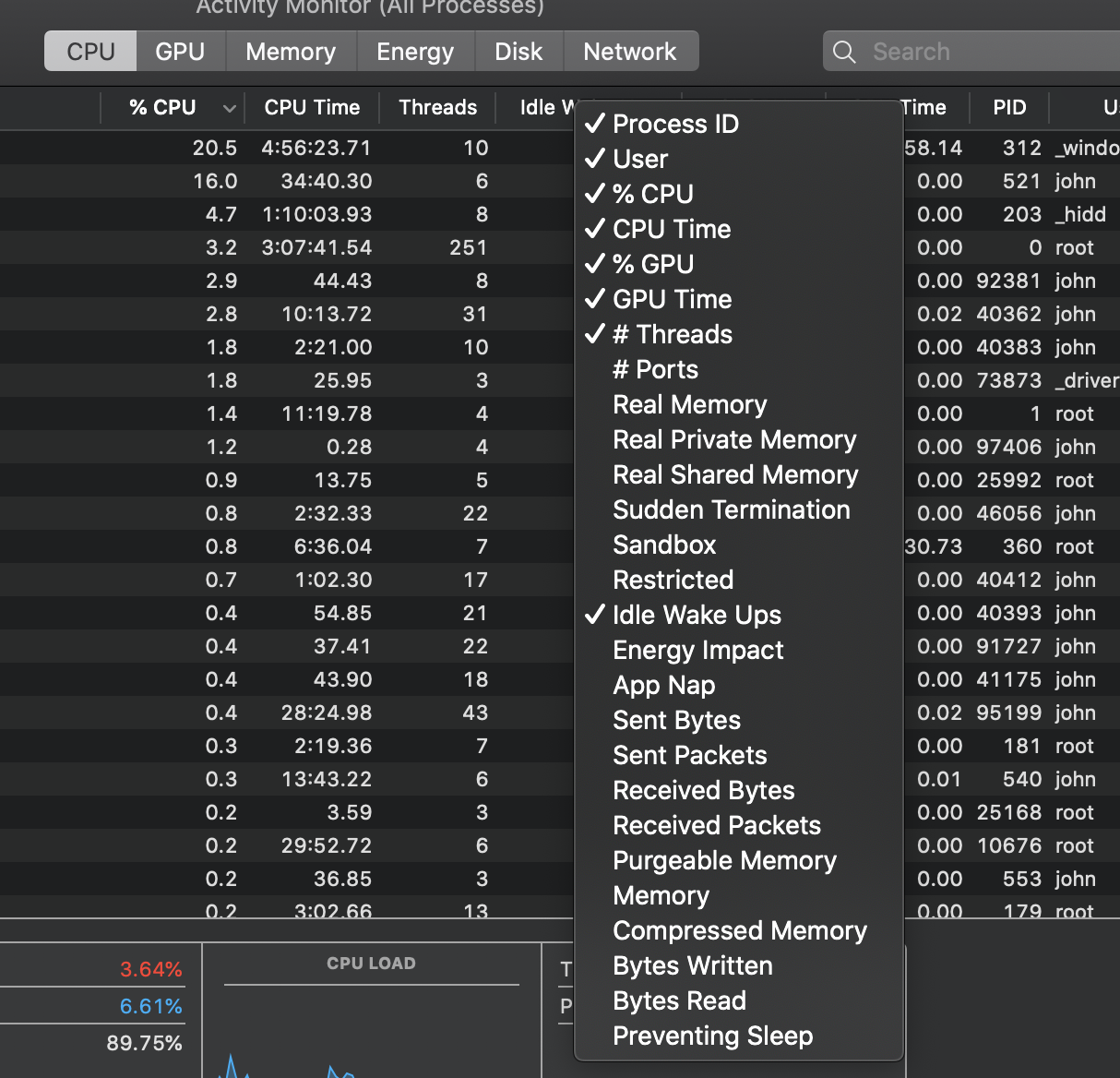
Task: Switch to the Memory tab
Action: click(x=291, y=52)
